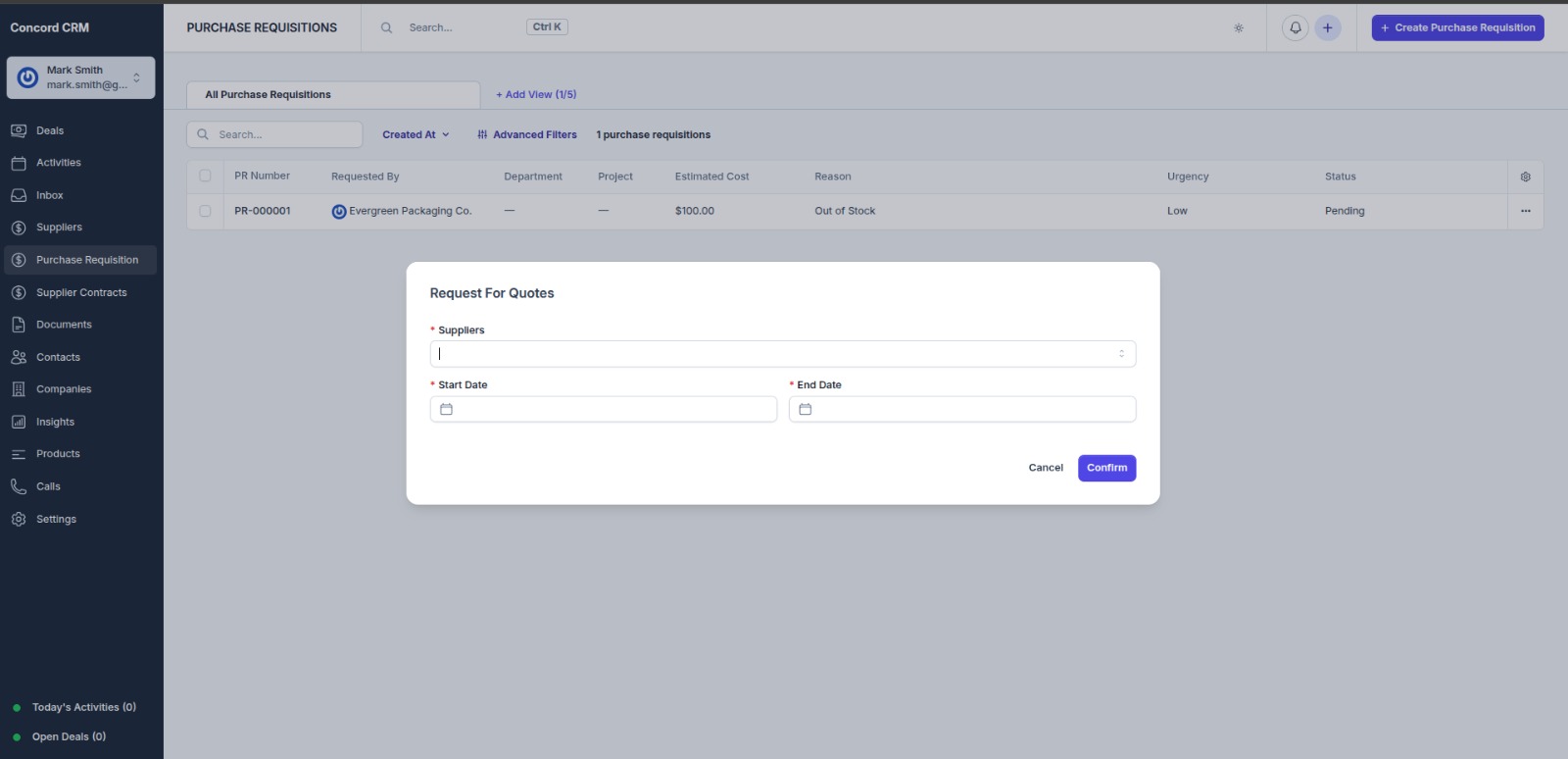Viewport: 1568px width, 759px height.
Task: Open Supplier Contracts in the sidebar
Action: (x=81, y=292)
